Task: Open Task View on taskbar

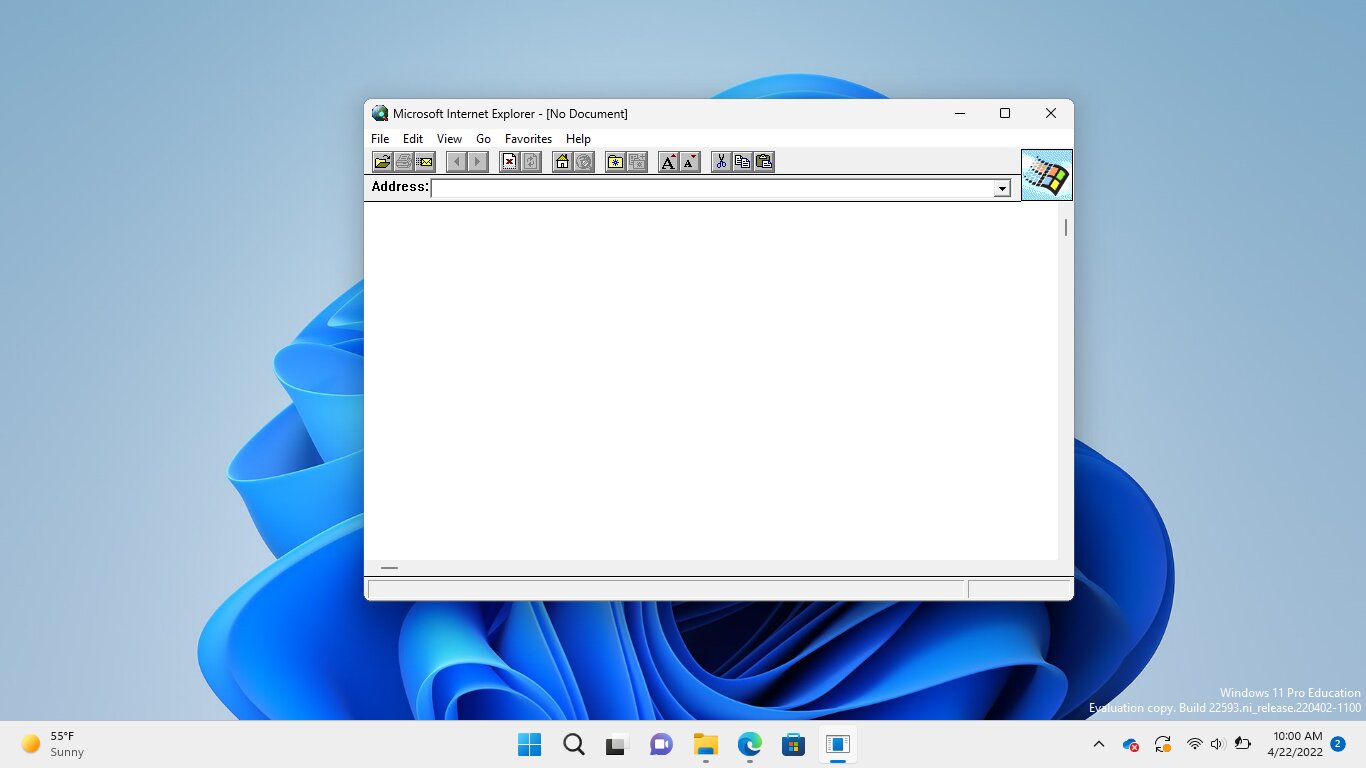Action: (x=617, y=744)
